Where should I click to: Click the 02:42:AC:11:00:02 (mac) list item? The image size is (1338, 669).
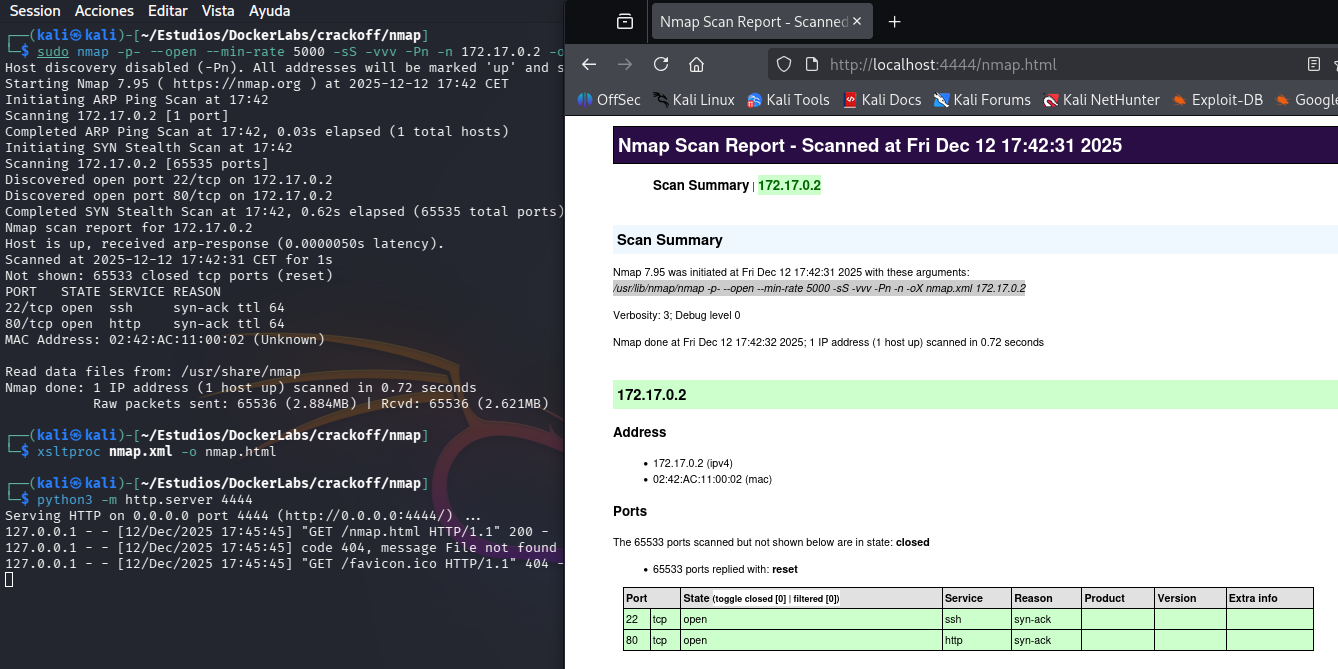[712, 479]
